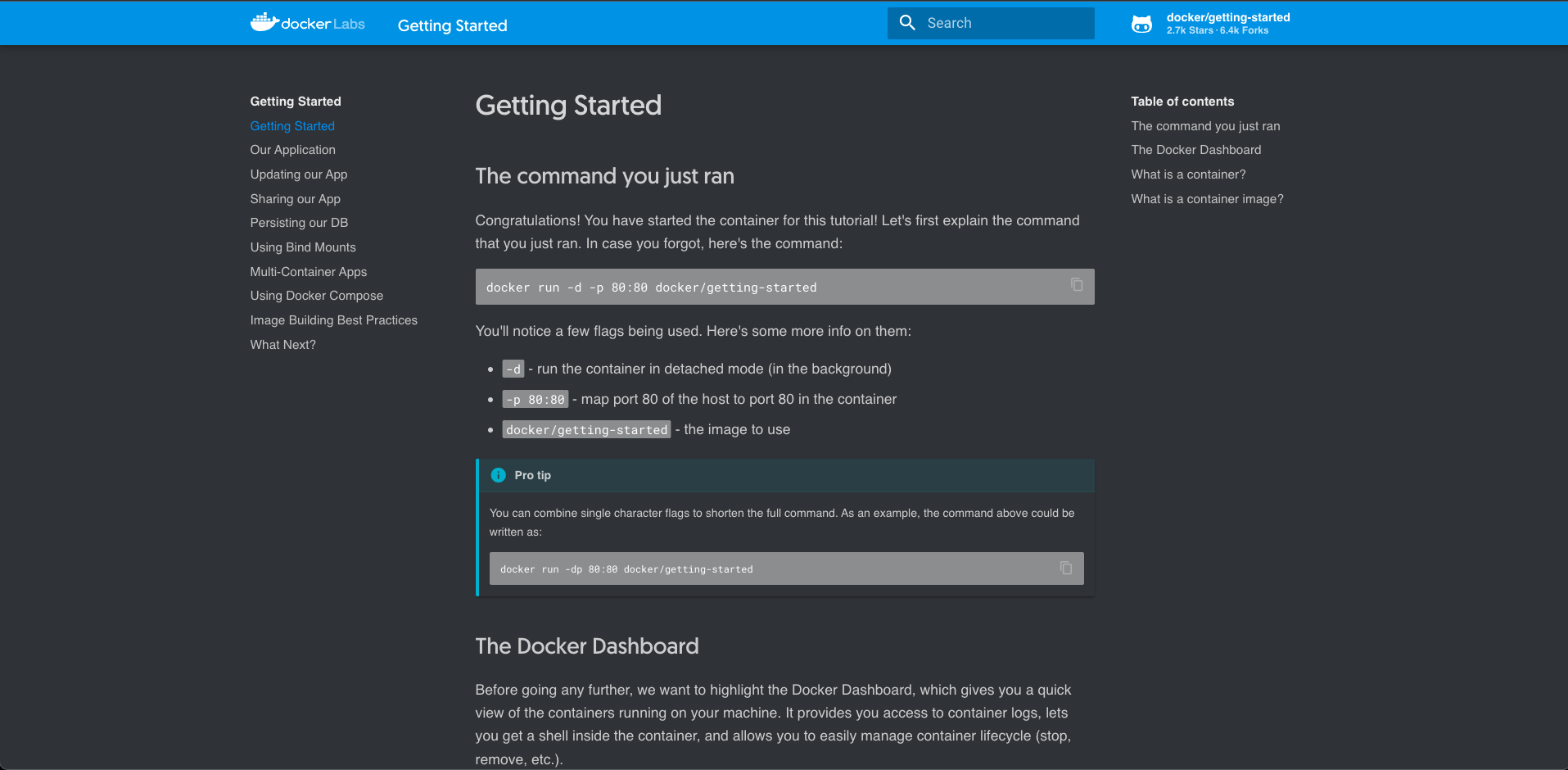Click the 2.7k Stars · 6.4k Forks text
Screen dimensions: 1568x770
1218,30
